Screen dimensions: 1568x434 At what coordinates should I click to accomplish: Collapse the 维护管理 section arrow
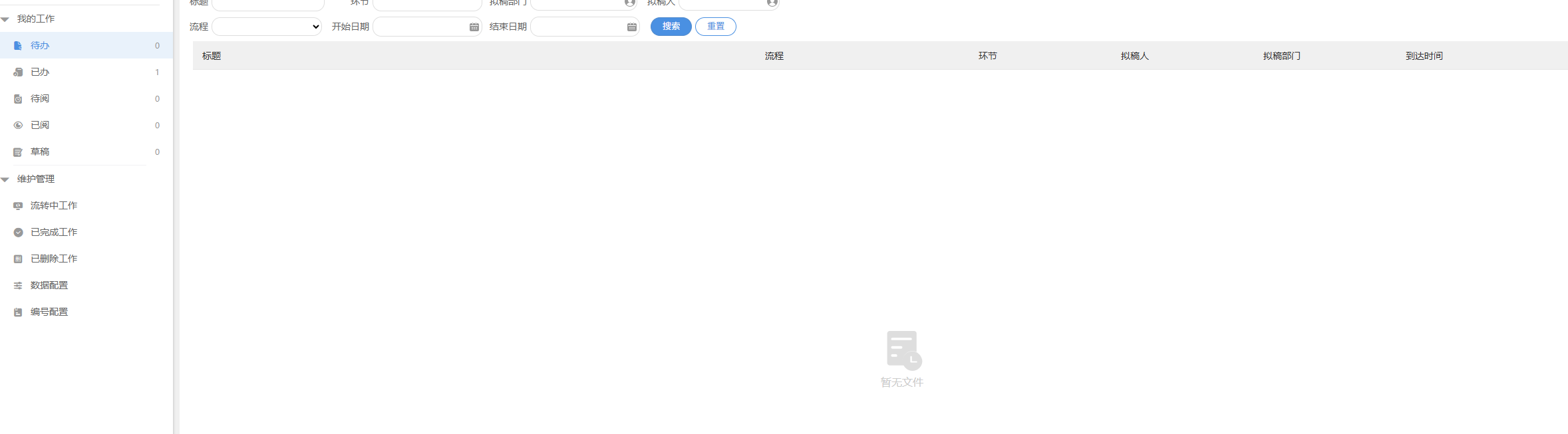[x=5, y=179]
